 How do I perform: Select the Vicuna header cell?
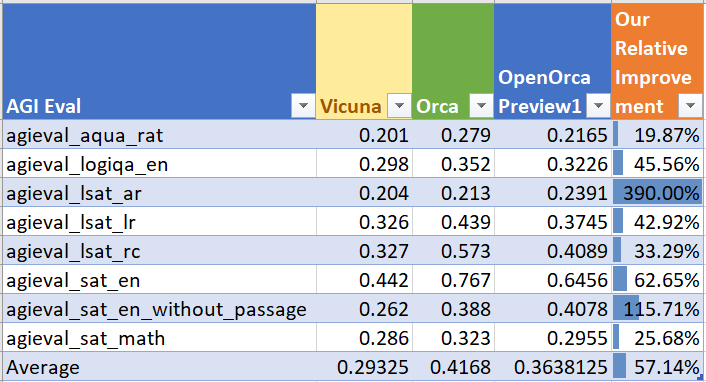(364, 61)
